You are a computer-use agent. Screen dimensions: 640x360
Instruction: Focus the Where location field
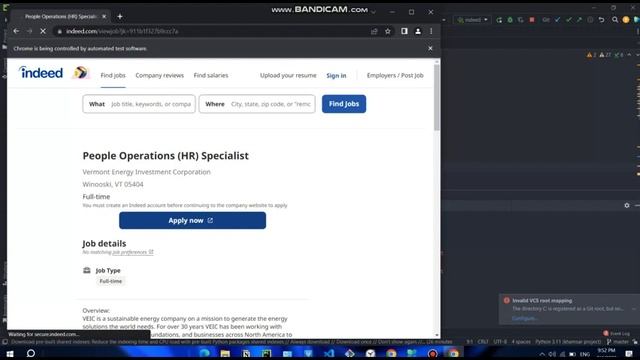257,104
